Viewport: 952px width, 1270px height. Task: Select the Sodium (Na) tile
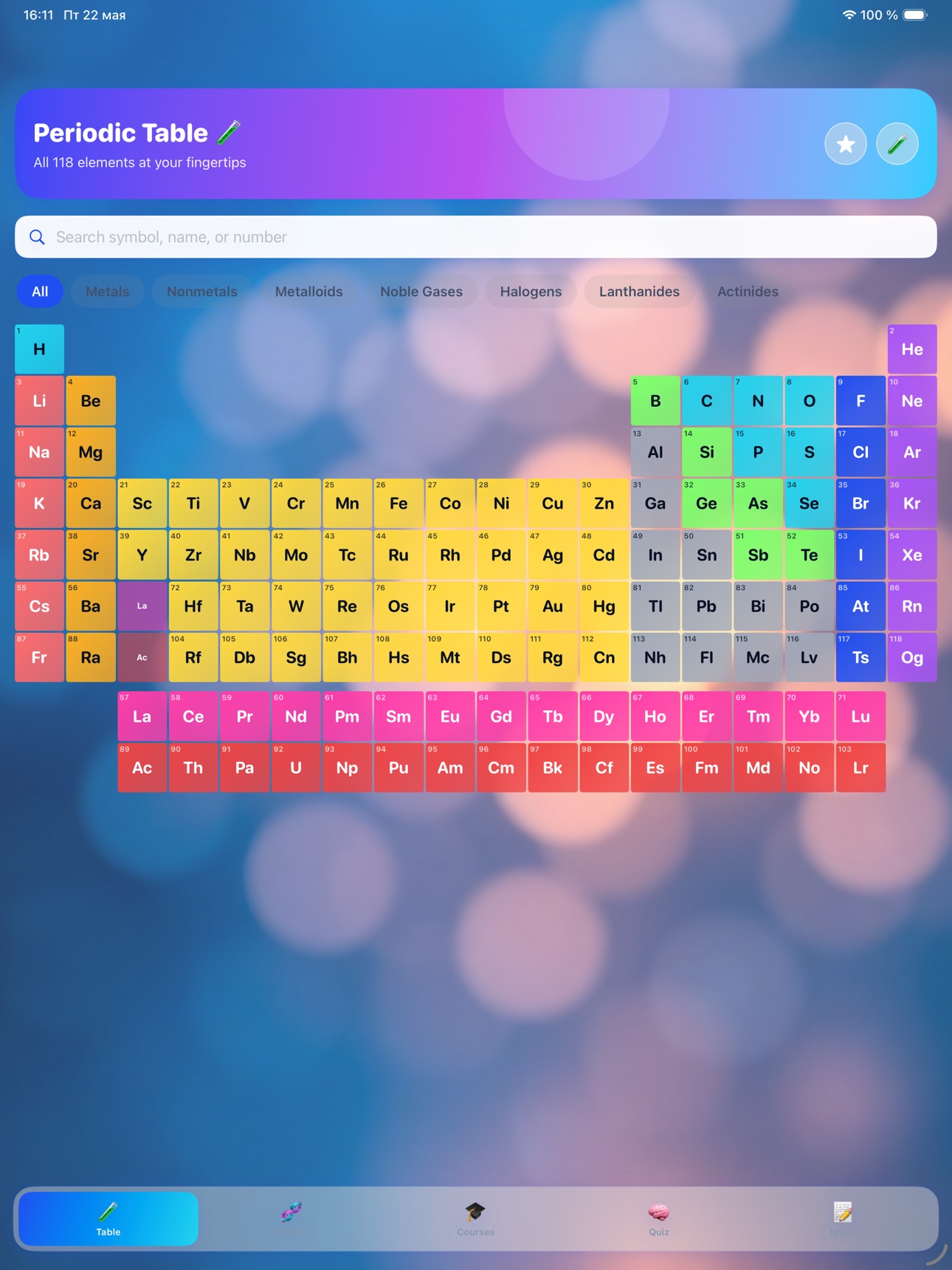(40, 452)
